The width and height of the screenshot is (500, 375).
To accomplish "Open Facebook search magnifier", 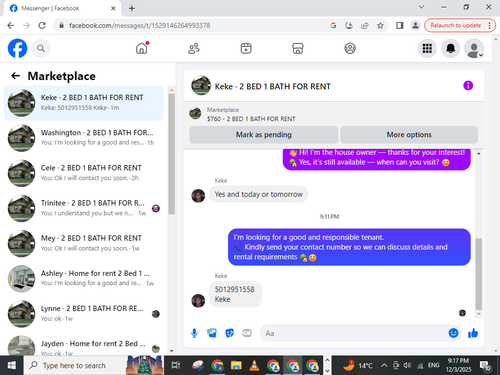I will point(41,49).
